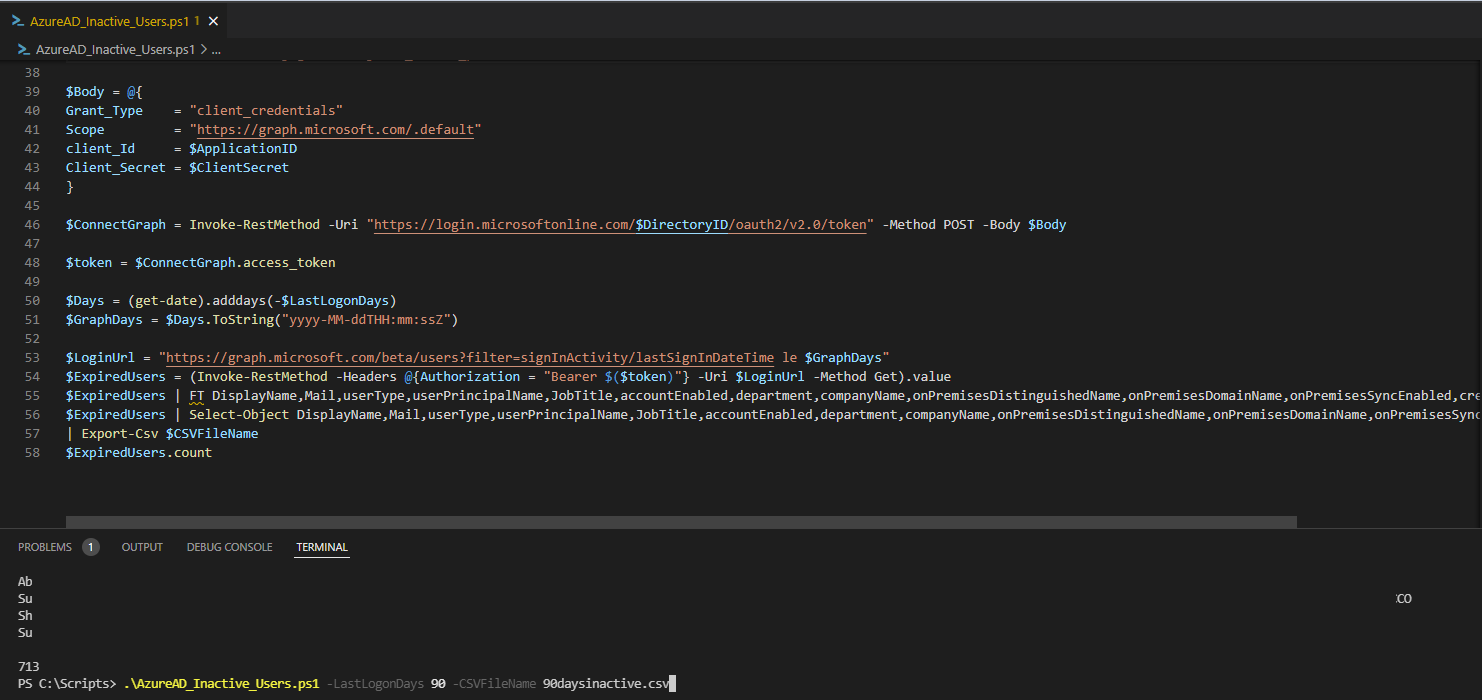1482x700 pixels.
Task: Click the Scope key on line 41
Action: [85, 130]
